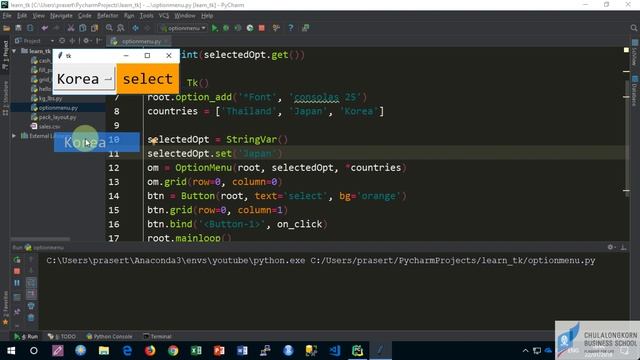
Task: Open the Navigate menu
Action: point(61,16)
